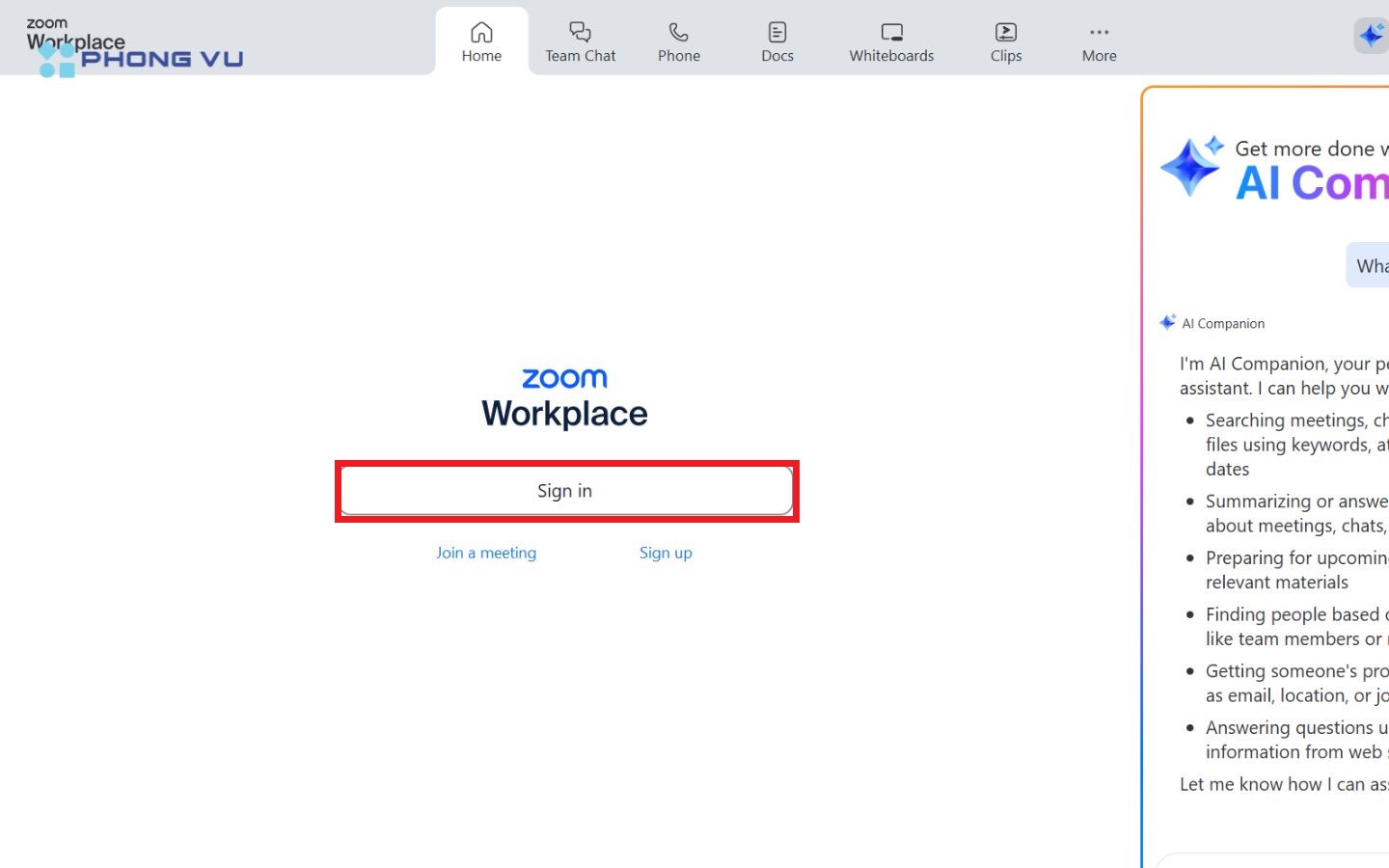Open Team Chat via speech bubbles icon
Image resolution: width=1389 pixels, height=868 pixels.
click(580, 32)
